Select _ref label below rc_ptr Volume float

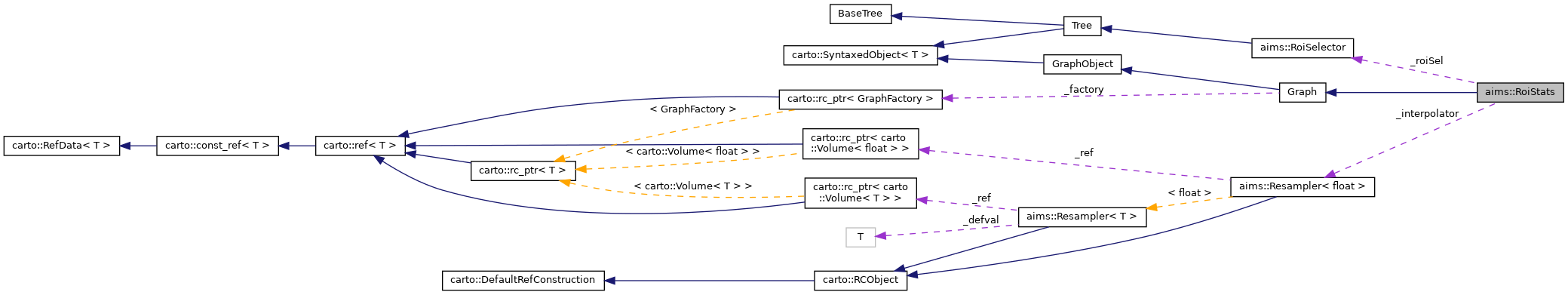[1083, 153]
